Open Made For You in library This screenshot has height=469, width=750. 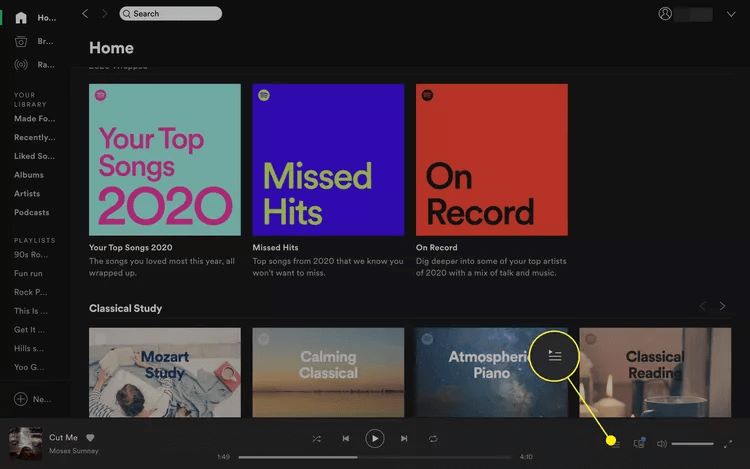pyautogui.click(x=34, y=119)
